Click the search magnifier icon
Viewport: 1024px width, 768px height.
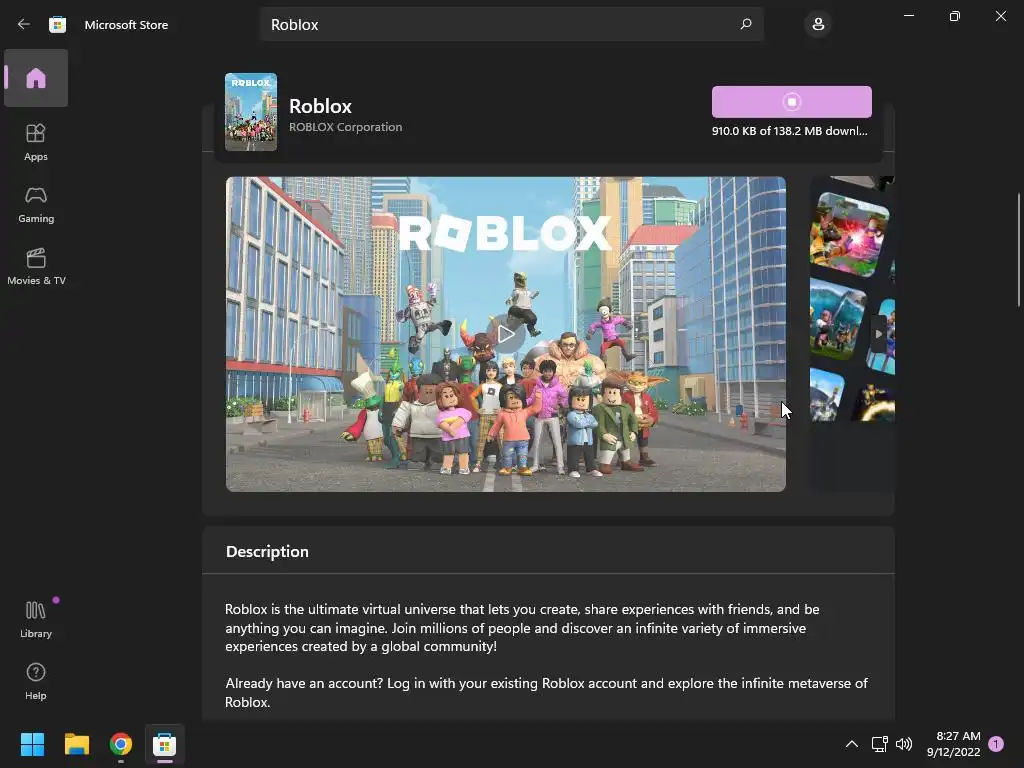[x=746, y=24]
